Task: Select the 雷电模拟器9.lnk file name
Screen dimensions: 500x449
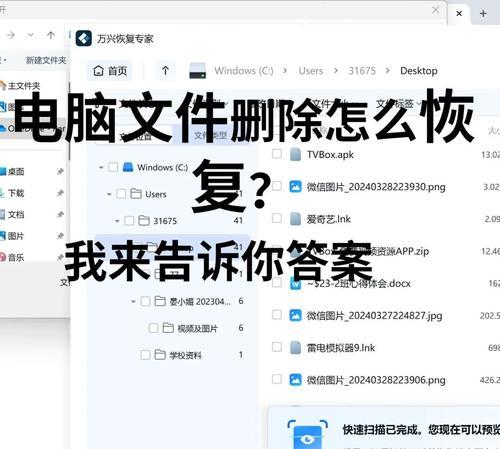Action: tap(341, 348)
